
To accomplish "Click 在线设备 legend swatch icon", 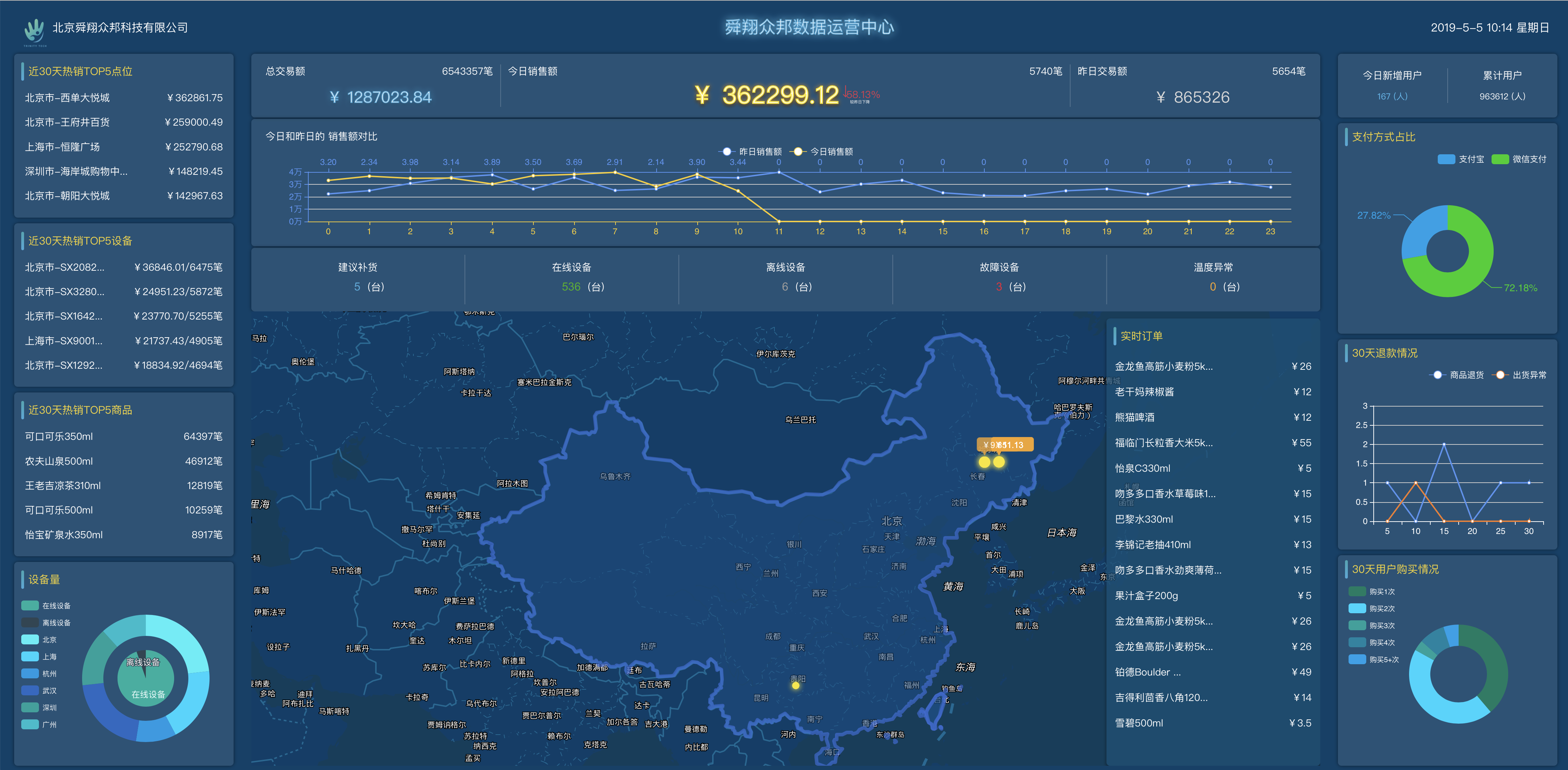I will click(x=30, y=606).
